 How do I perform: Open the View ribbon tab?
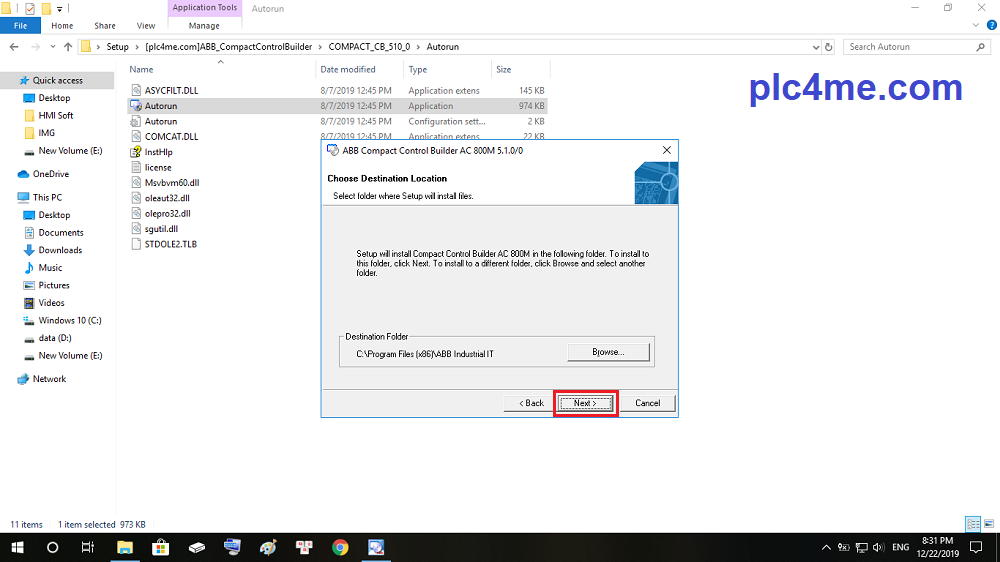145,26
